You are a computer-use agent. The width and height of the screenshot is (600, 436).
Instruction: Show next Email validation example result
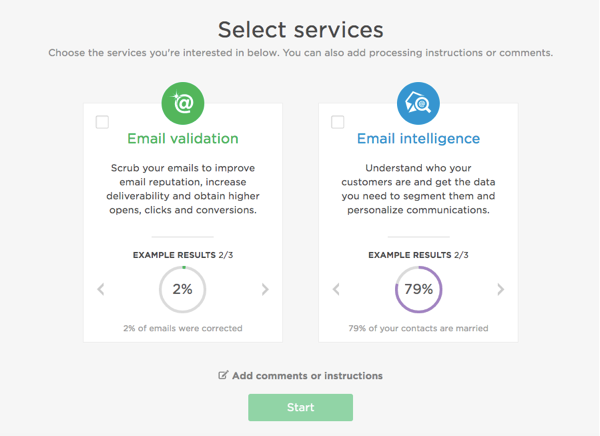(x=265, y=290)
